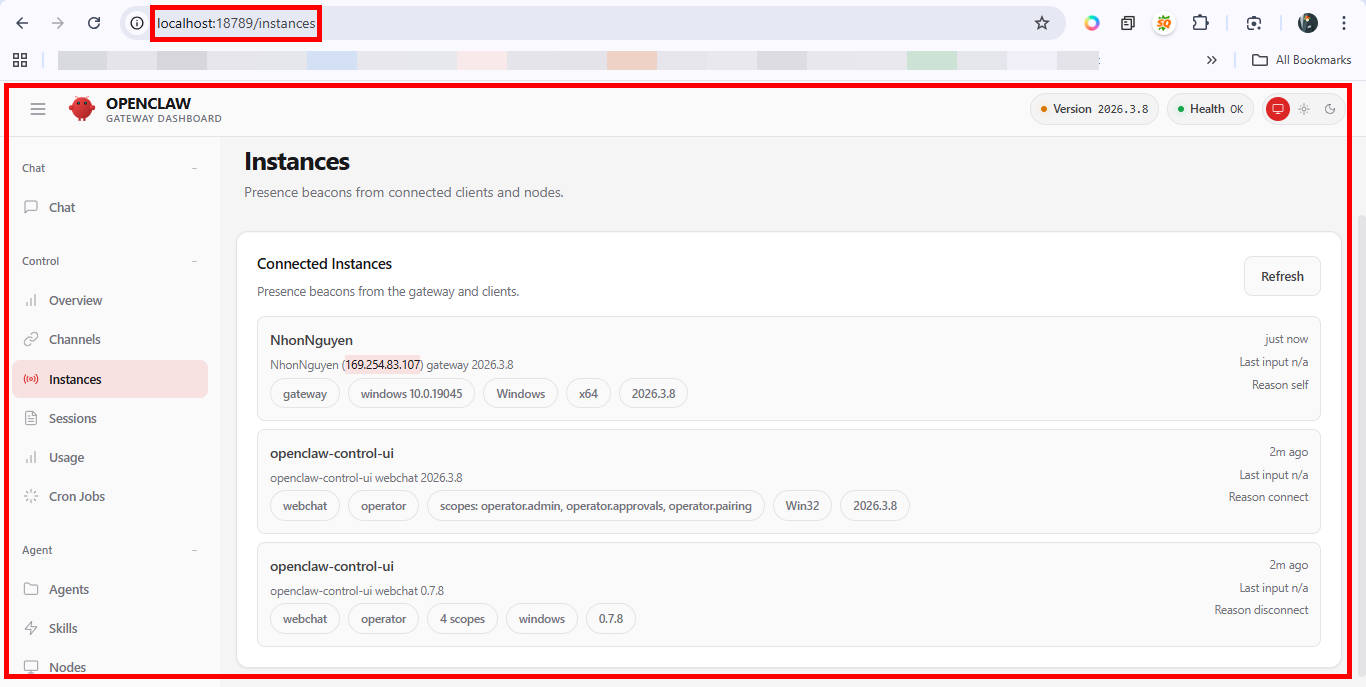Screen dimensions: 1366x687
Task: Open the All Bookmarks folder
Action: 1302,60
